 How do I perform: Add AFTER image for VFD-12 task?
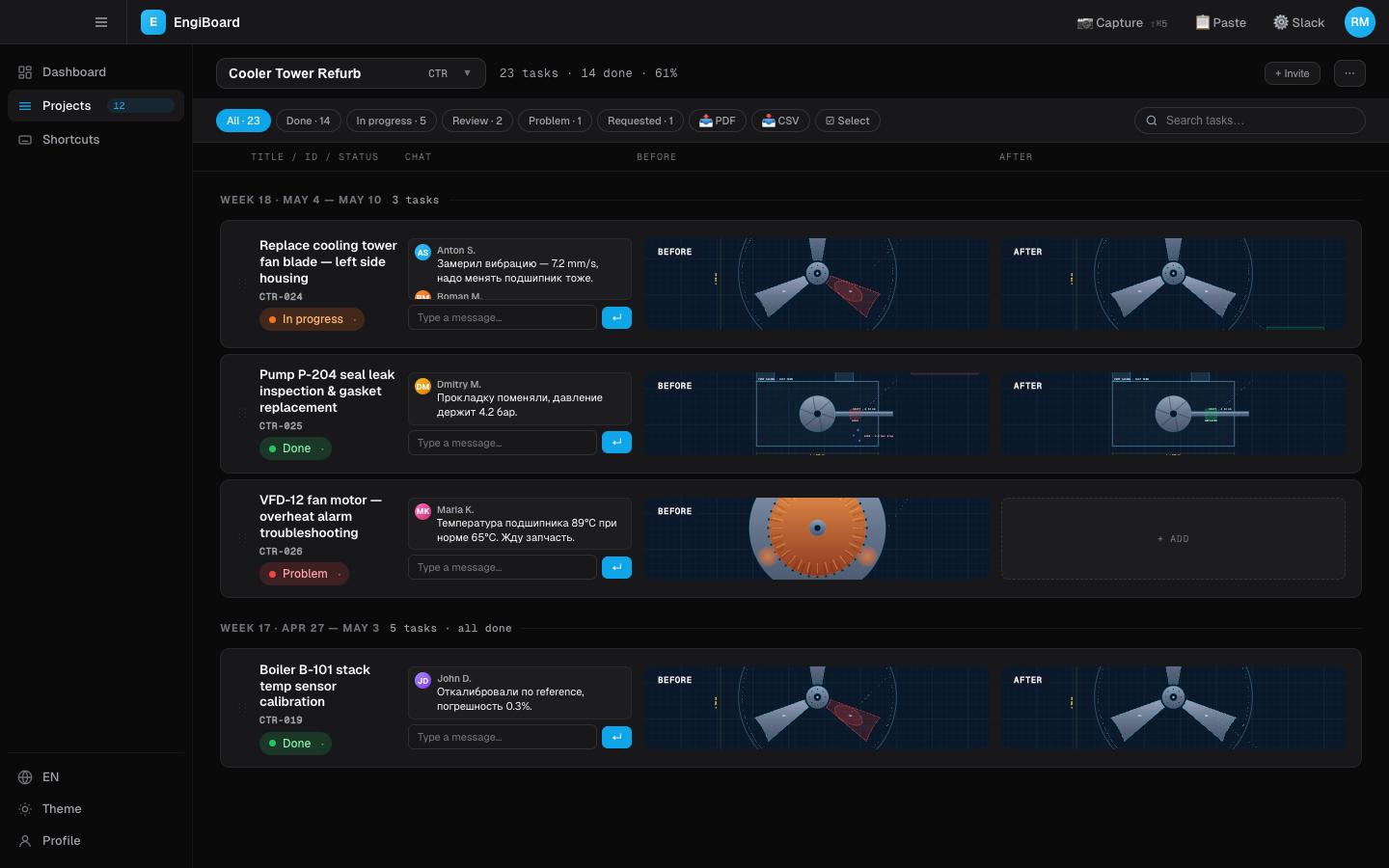[1173, 538]
